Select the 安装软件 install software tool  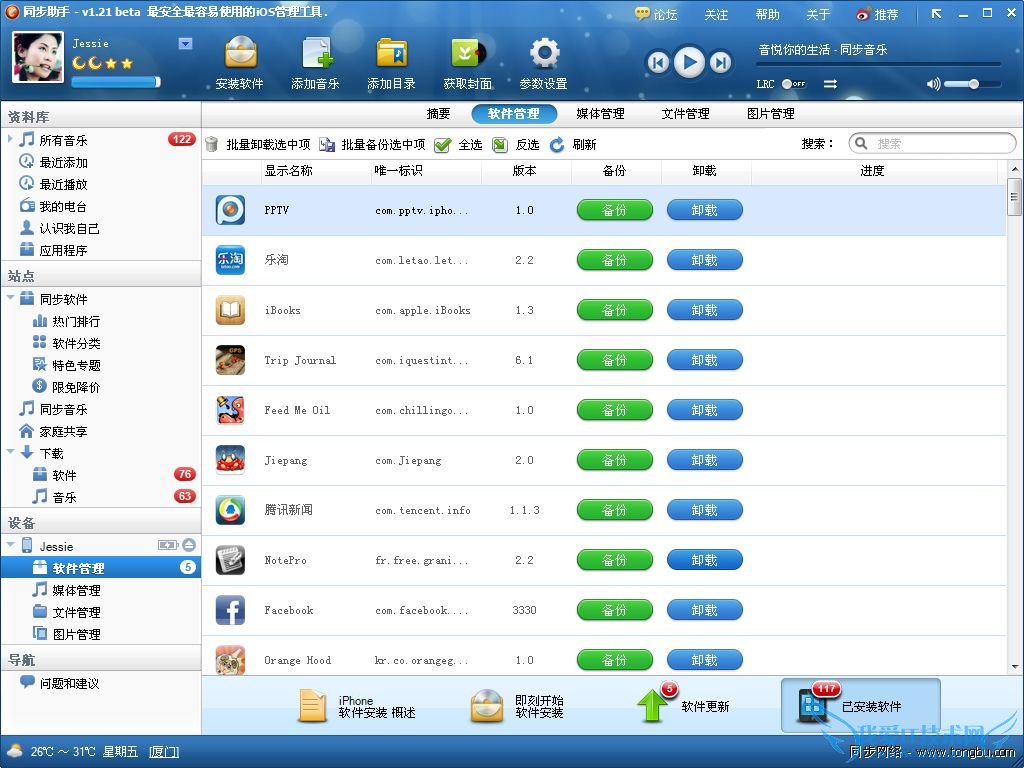tap(240, 60)
